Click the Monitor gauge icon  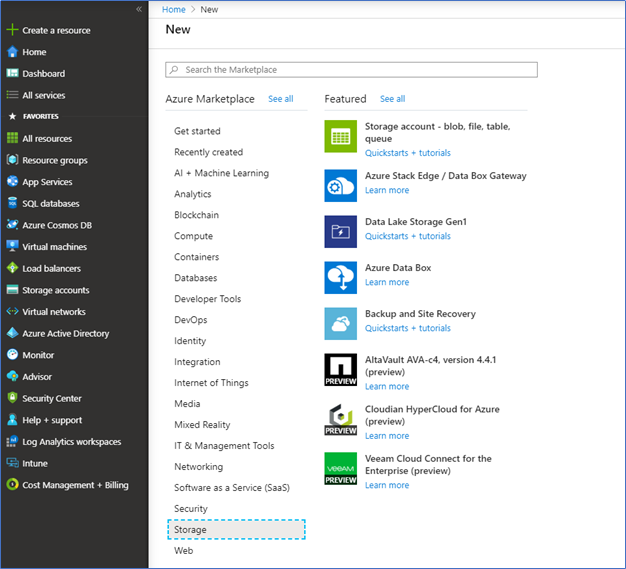[x=12, y=355]
